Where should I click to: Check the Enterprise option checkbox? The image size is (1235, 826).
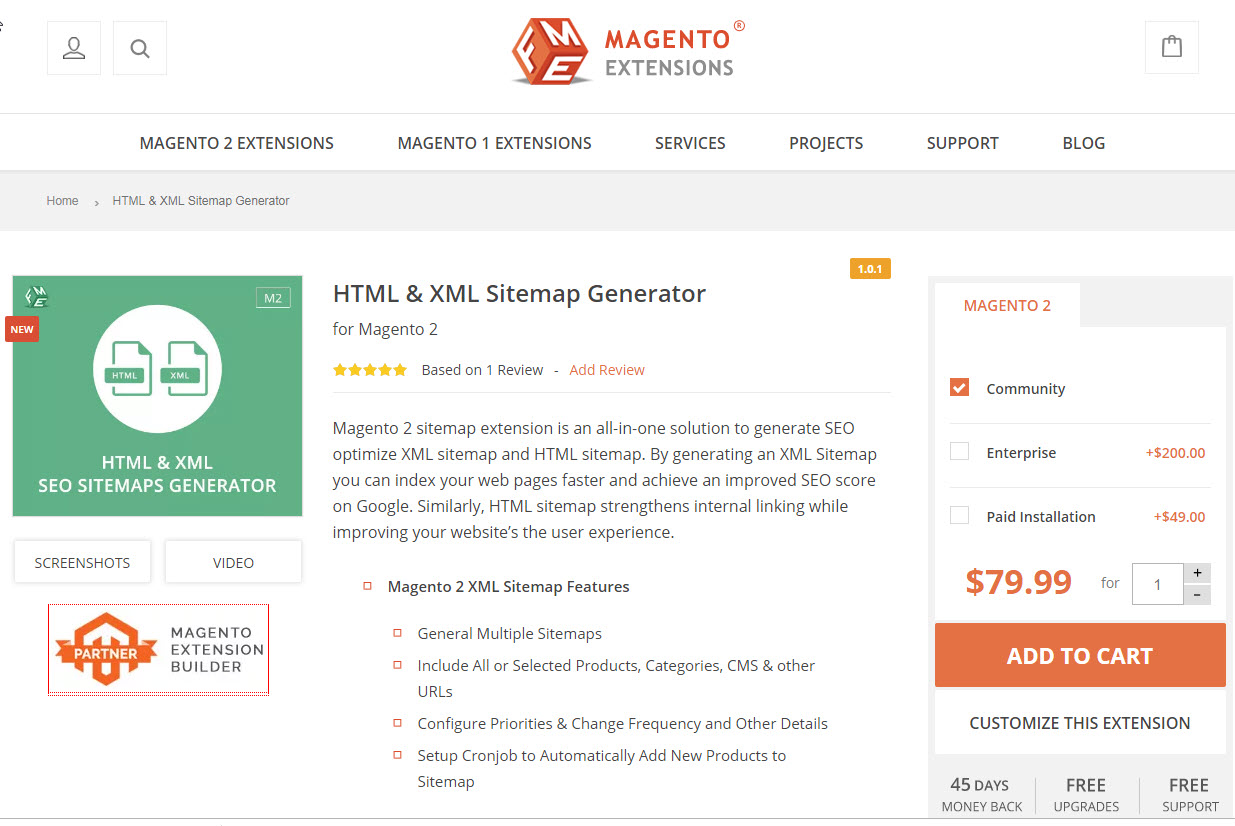coord(959,451)
